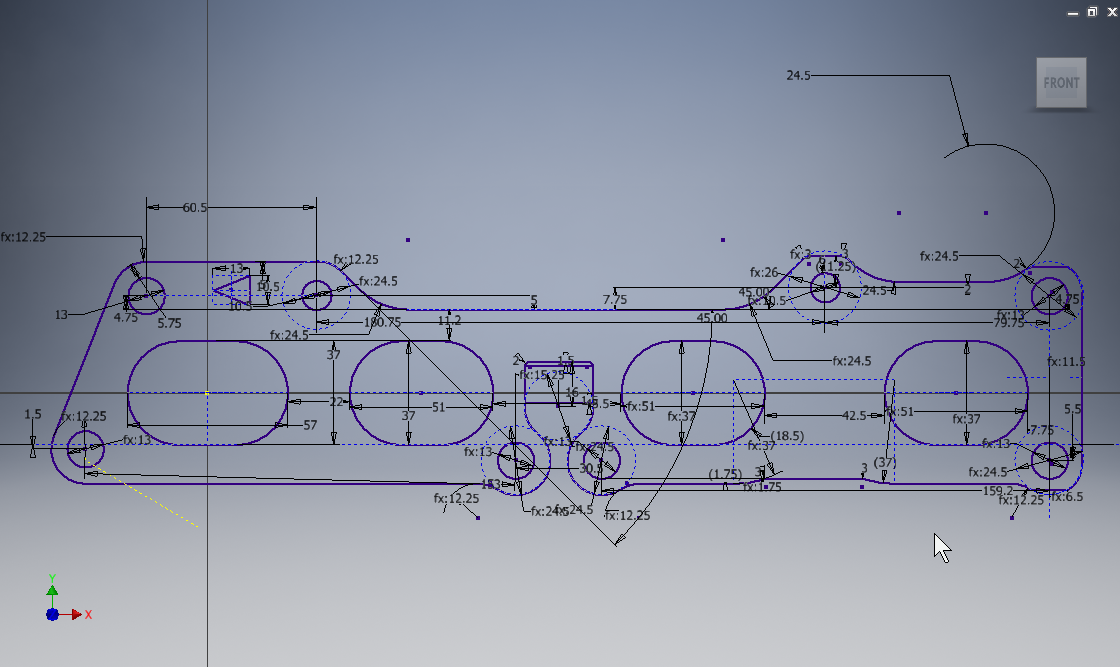Select the 180.75 dimension text
The image size is (1120, 667).
click(382, 323)
